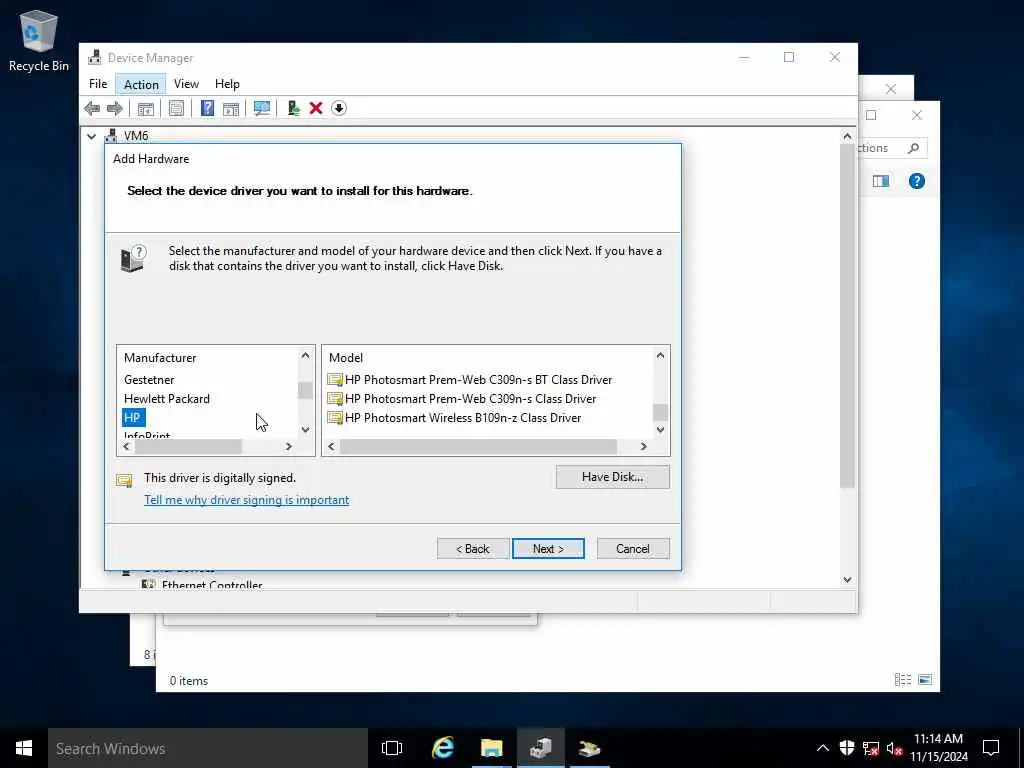Click the Back arrow in Device Manager toolbar
This screenshot has width=1024, height=768.
(92, 108)
